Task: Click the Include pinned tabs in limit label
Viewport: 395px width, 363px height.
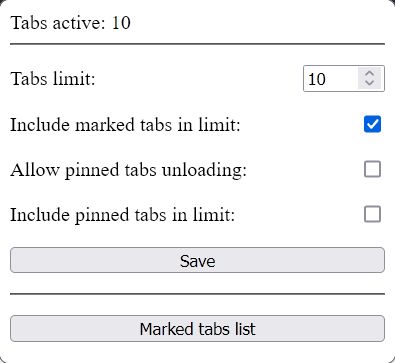Action: click(123, 215)
